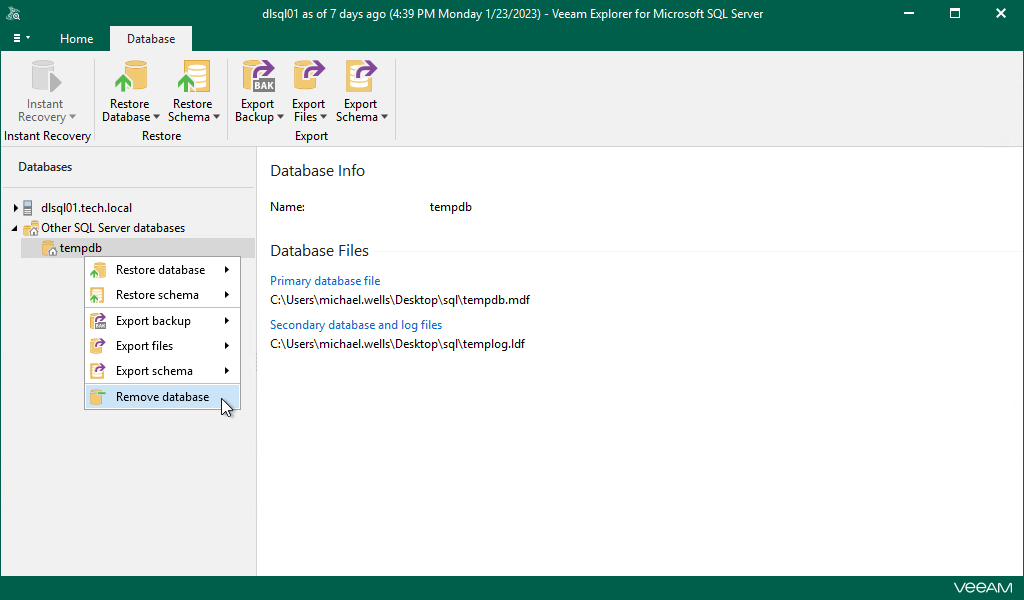Screen dimensions: 1024x600
Task: Open the Restore Schema dropdown arrow
Action: [x=217, y=117]
